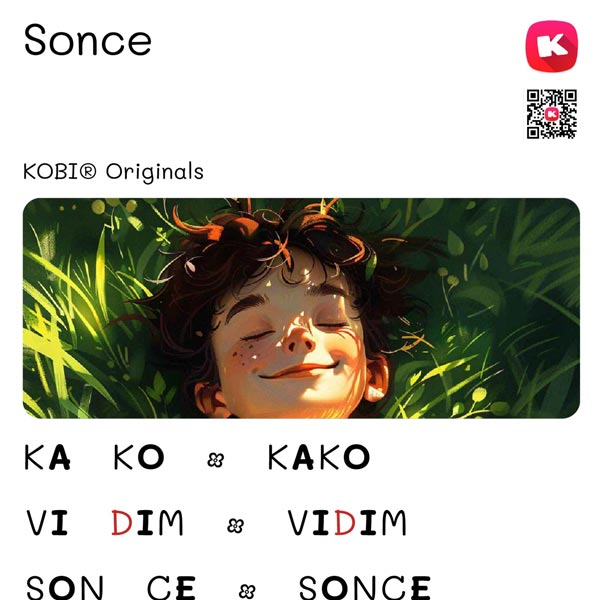
Task: Select the full word SONCE
Action: tap(365, 588)
